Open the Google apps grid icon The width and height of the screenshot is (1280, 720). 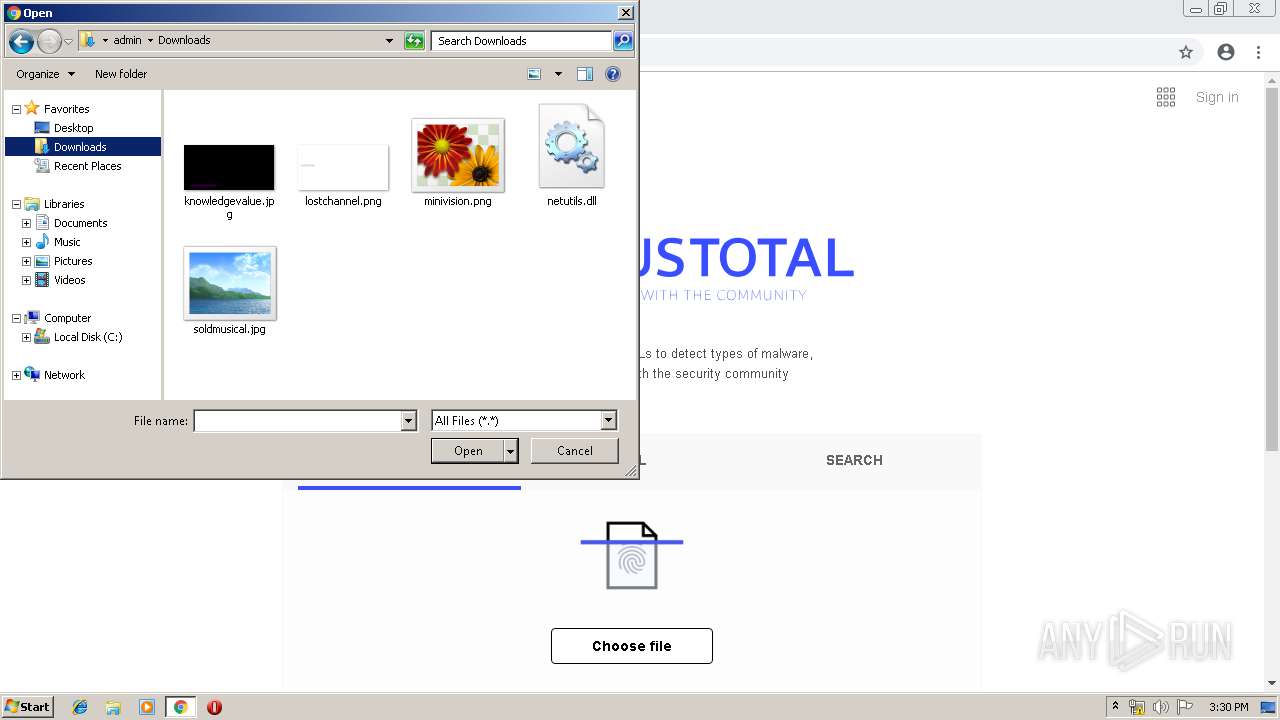[1166, 97]
